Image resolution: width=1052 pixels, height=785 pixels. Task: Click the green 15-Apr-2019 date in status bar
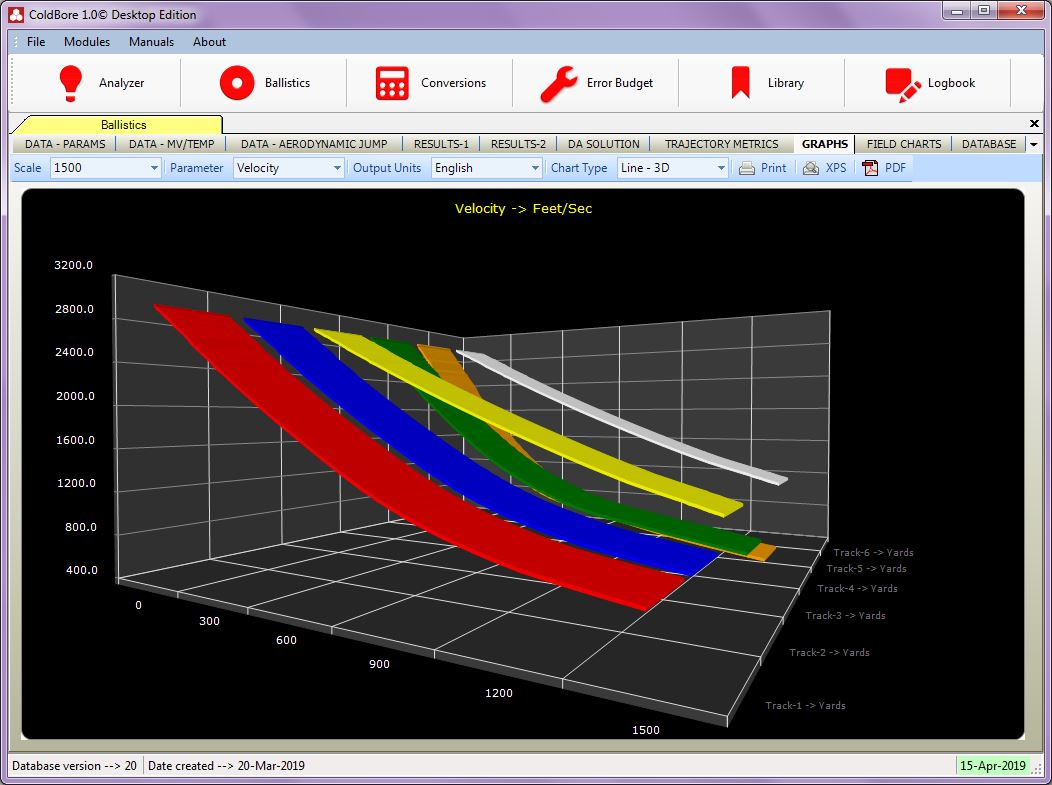992,766
